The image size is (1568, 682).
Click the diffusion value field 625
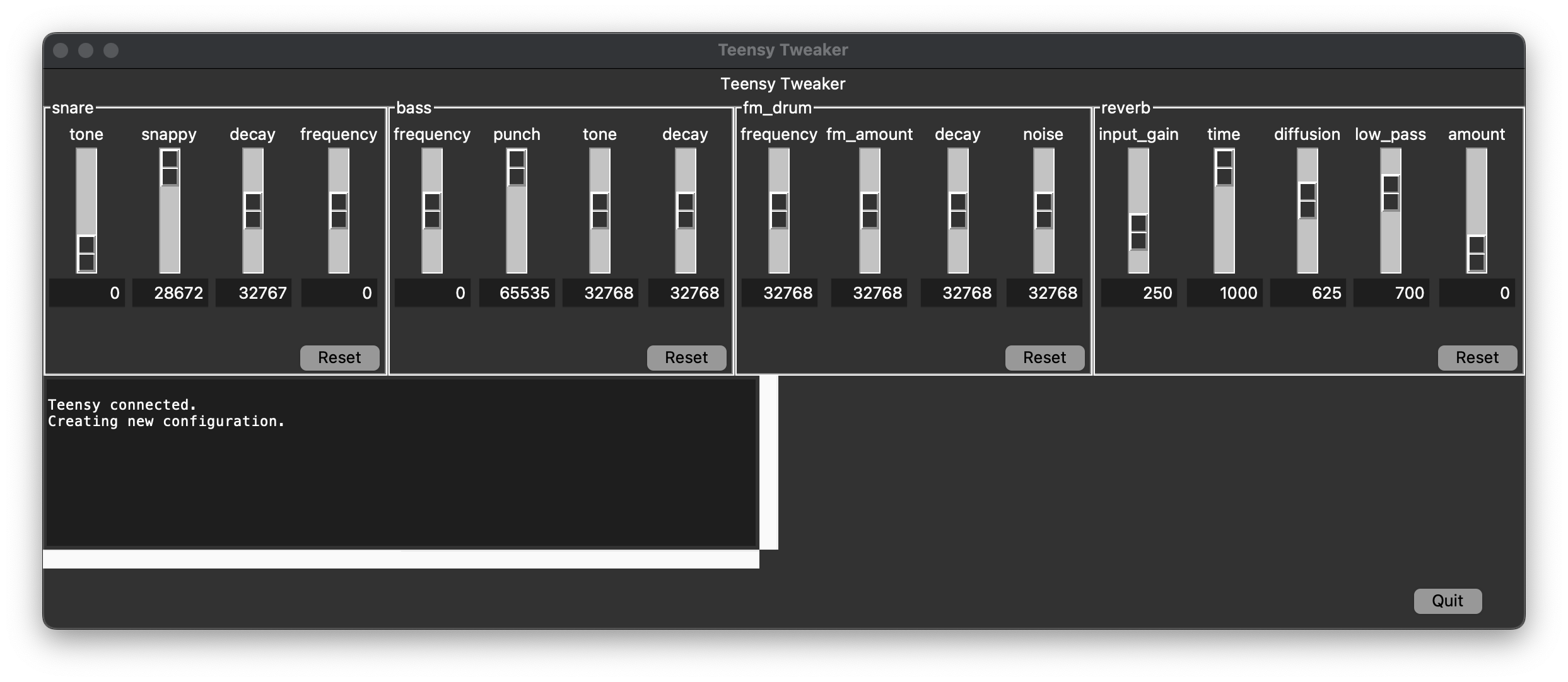pos(1308,293)
